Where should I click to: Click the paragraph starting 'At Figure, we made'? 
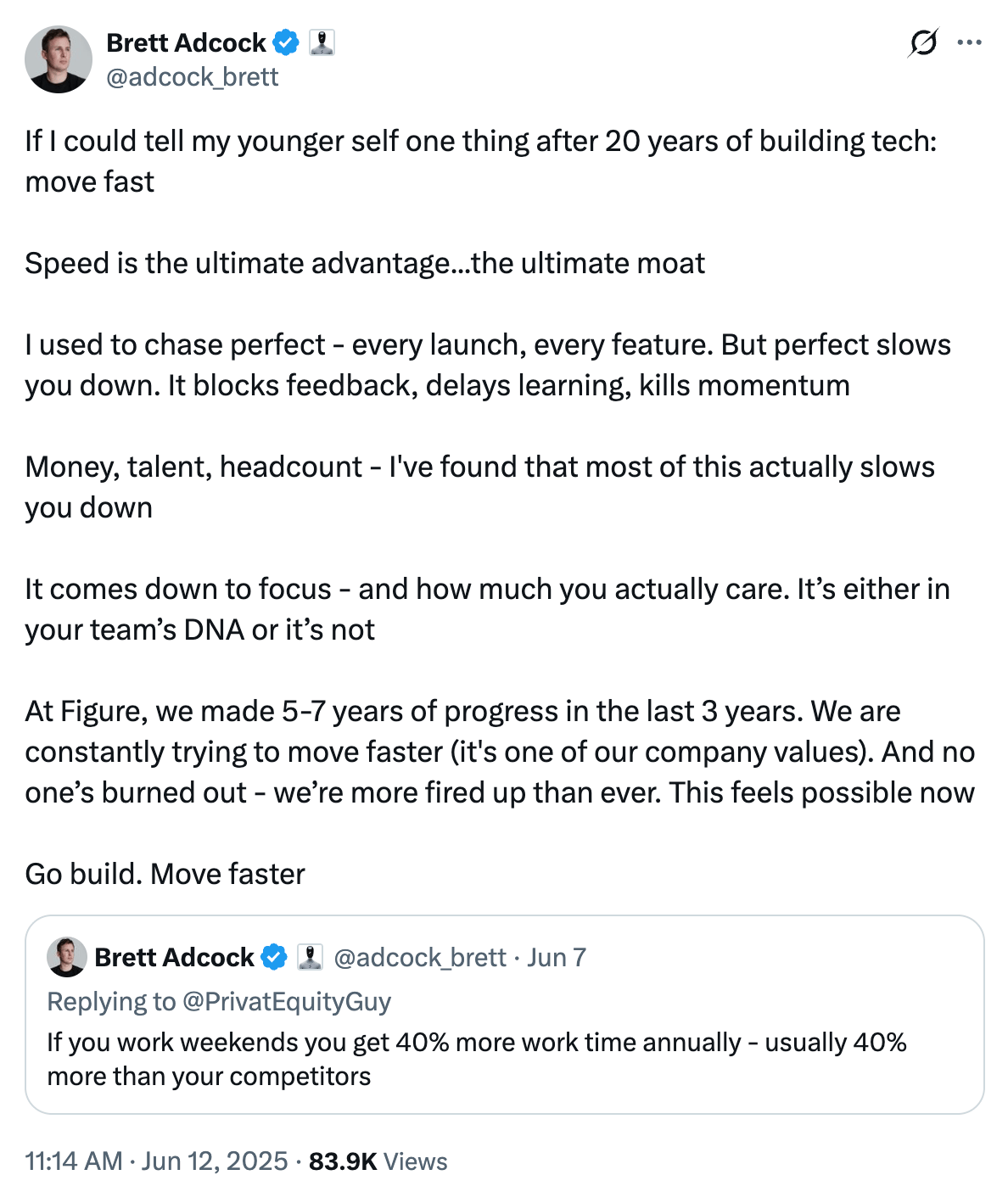[x=499, y=752]
